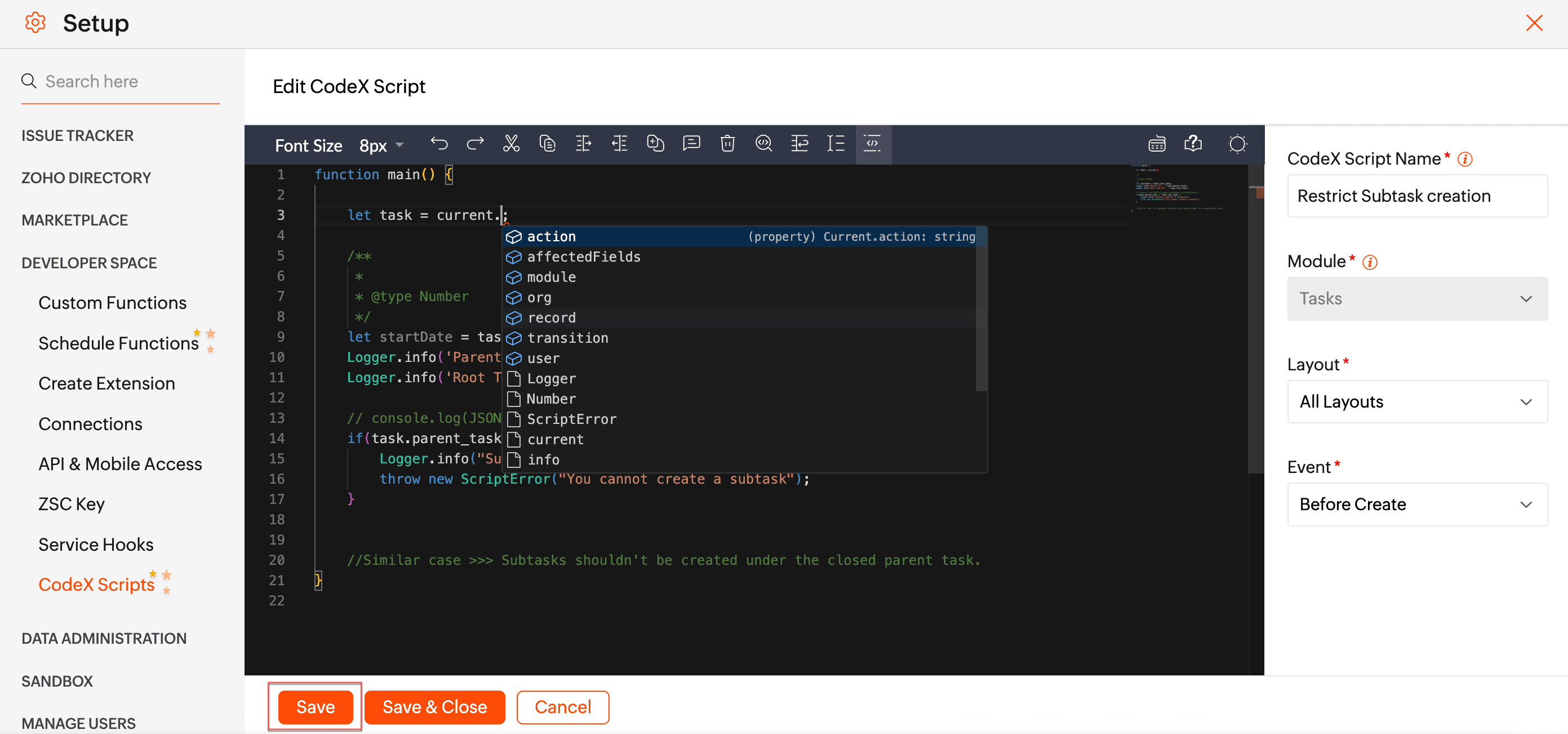The width and height of the screenshot is (1568, 734).
Task: Click the trash delete icon
Action: click(727, 144)
